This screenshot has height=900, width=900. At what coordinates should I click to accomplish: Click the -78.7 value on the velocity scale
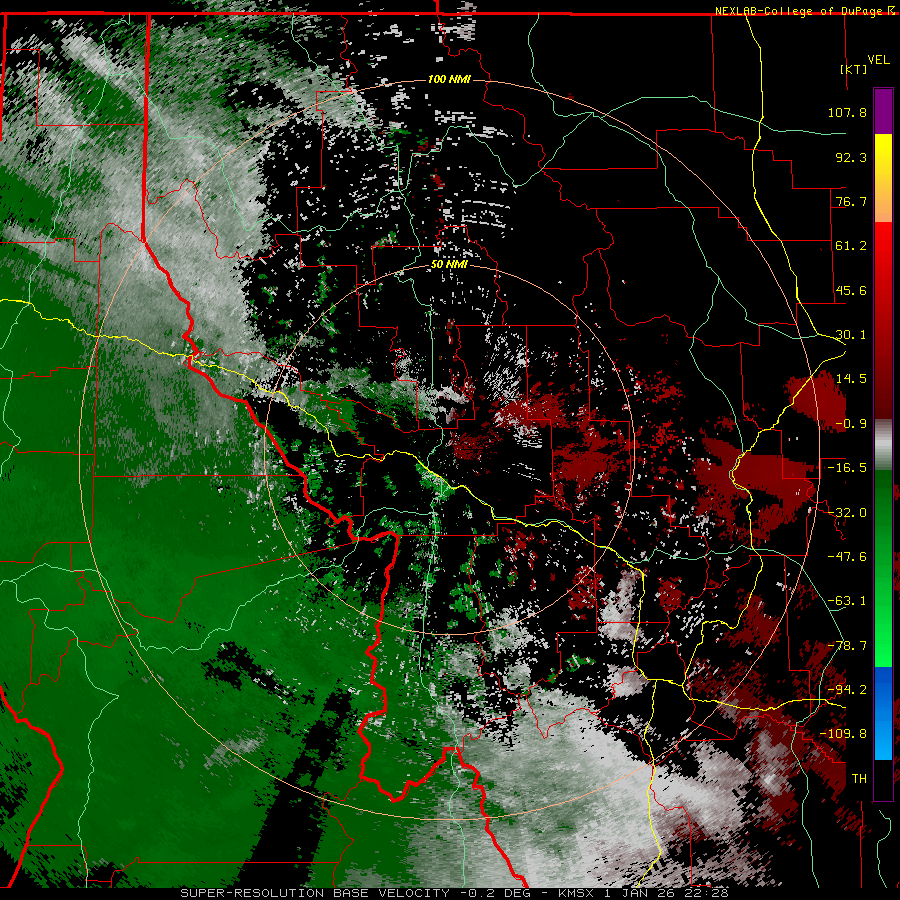pyautogui.click(x=847, y=646)
